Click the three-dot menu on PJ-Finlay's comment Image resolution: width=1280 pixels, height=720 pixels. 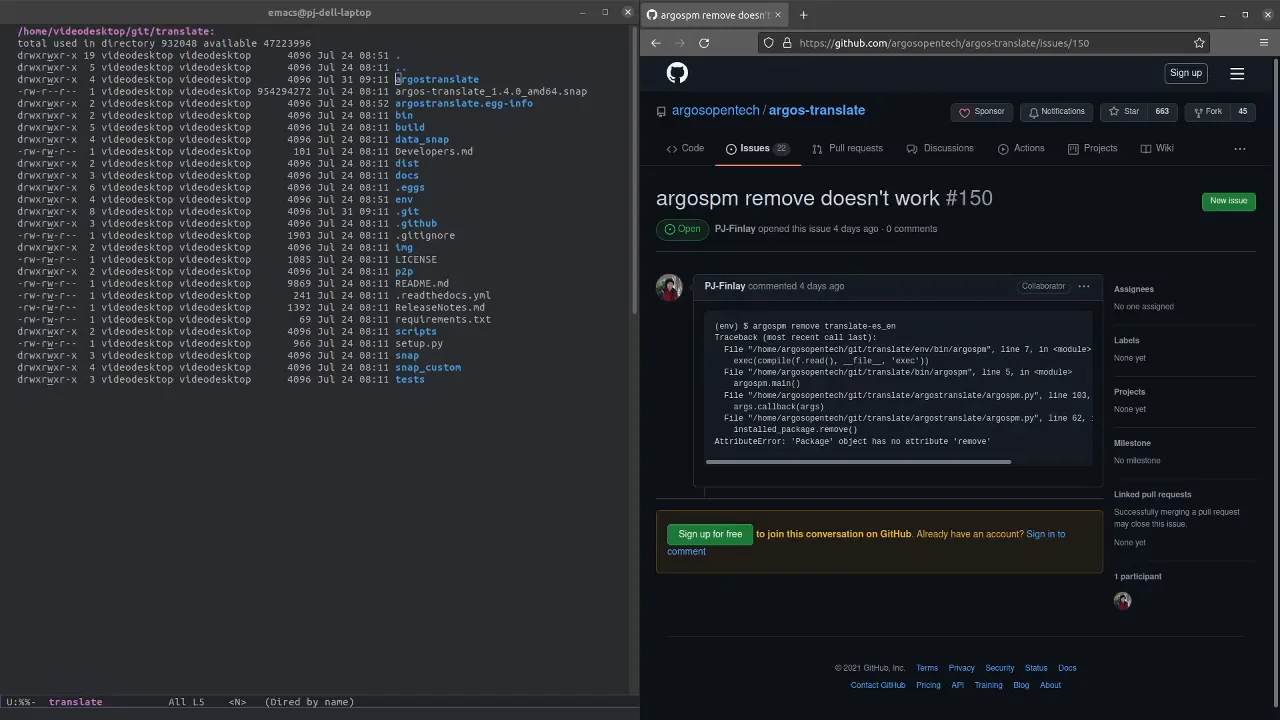1084,286
